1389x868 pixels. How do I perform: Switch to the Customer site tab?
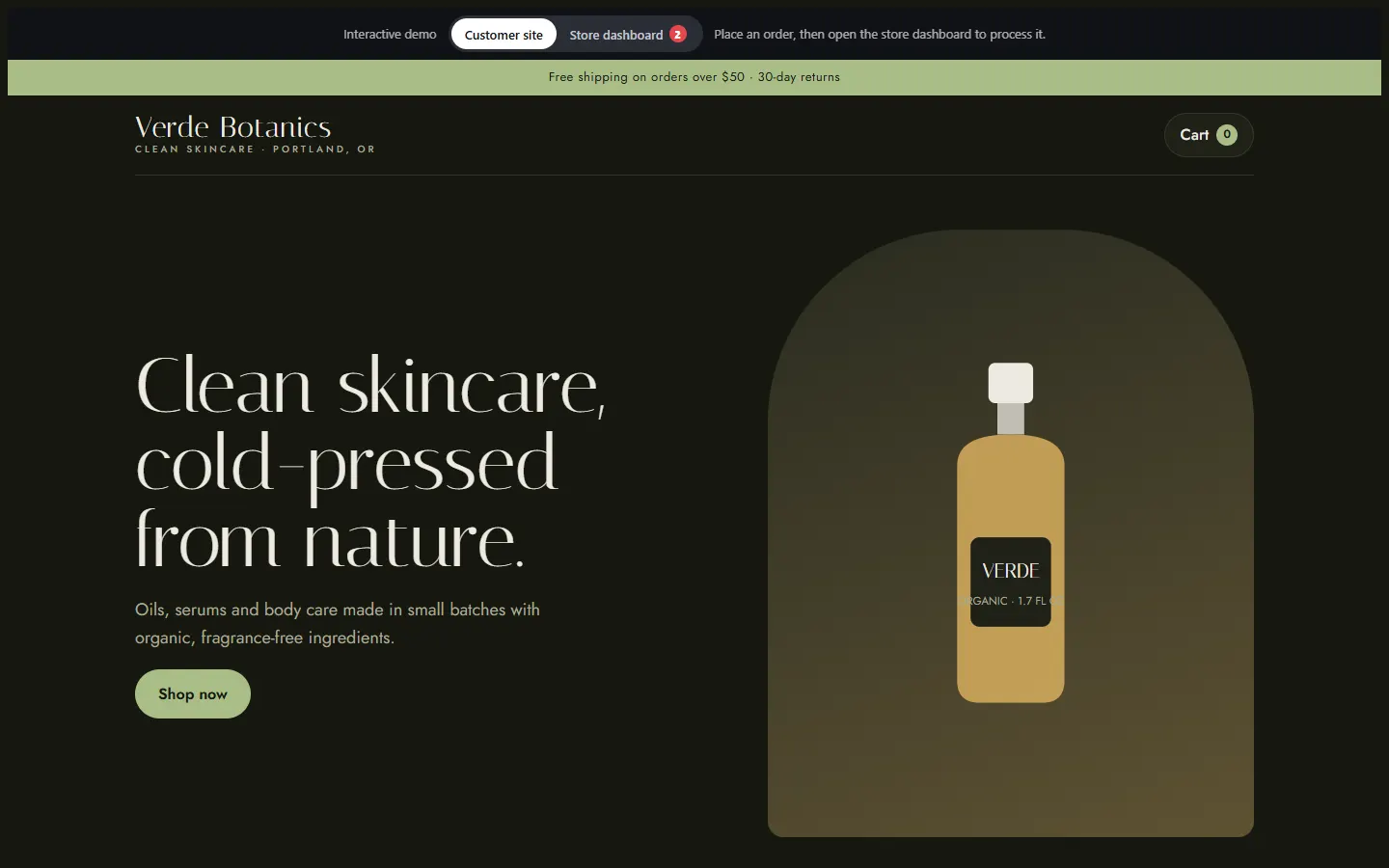click(x=504, y=35)
